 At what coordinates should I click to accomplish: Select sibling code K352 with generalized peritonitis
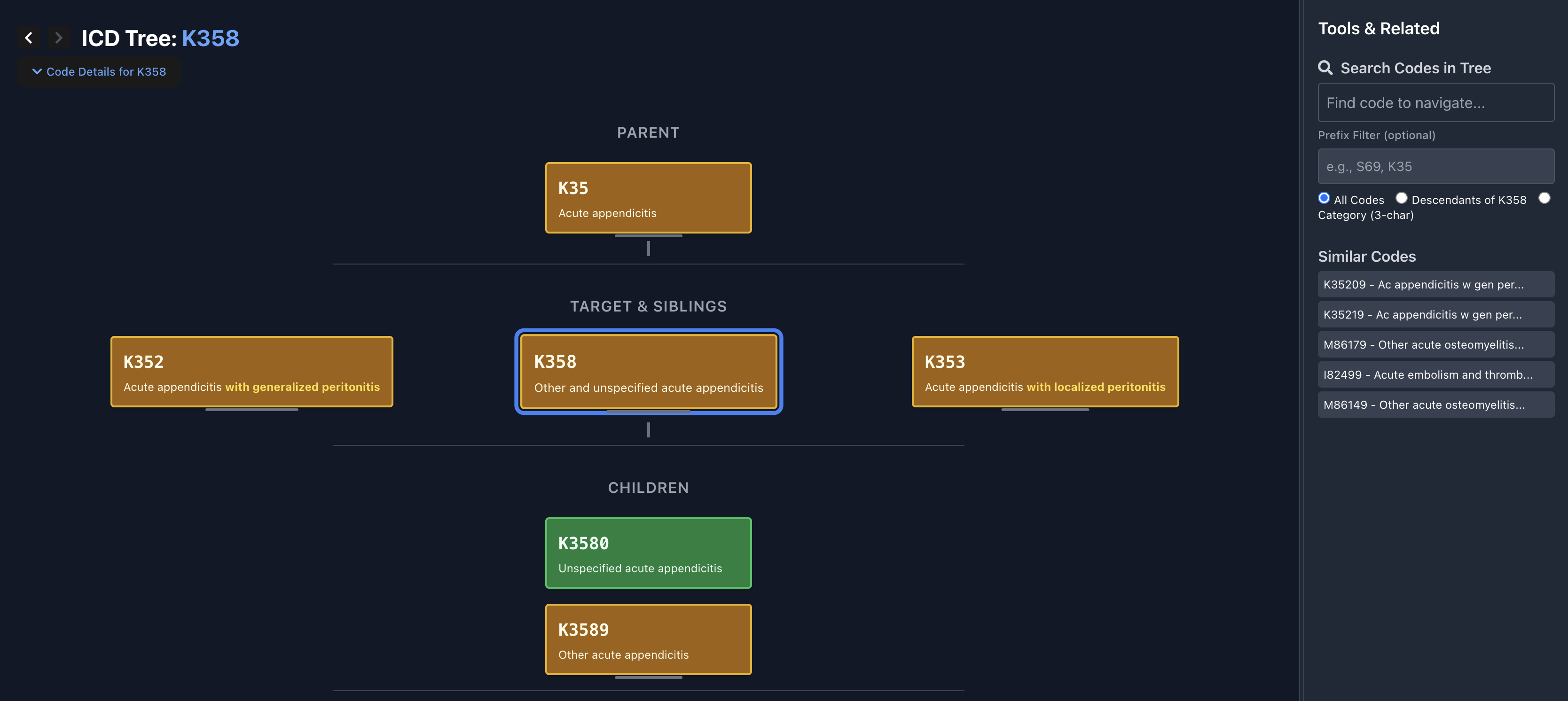coord(251,372)
